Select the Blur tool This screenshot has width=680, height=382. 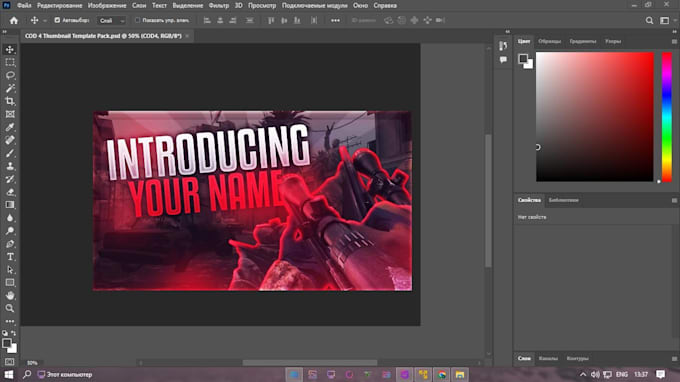pyautogui.click(x=10, y=218)
